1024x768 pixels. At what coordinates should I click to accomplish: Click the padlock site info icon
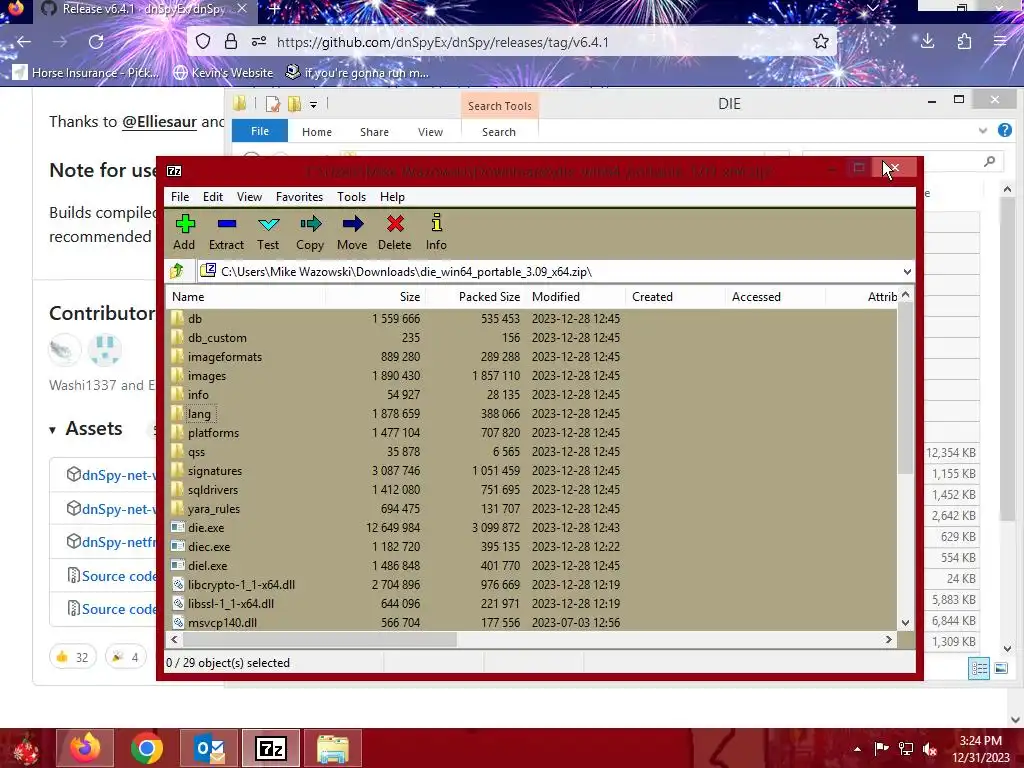pos(231,42)
